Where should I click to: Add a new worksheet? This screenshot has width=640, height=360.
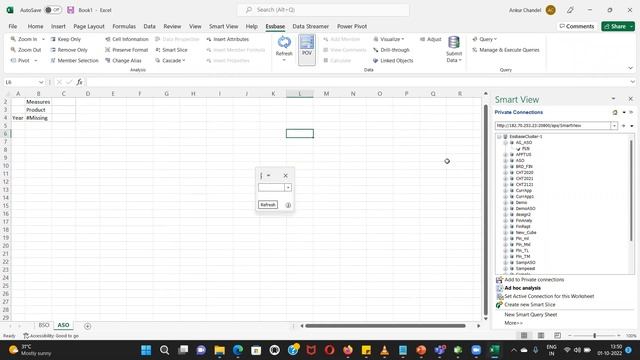(87, 326)
